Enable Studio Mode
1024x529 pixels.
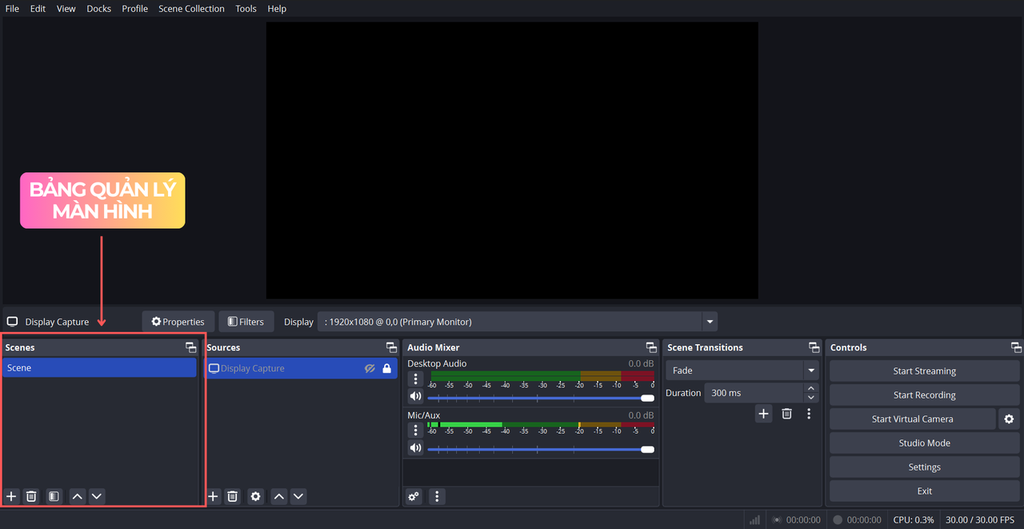click(924, 443)
